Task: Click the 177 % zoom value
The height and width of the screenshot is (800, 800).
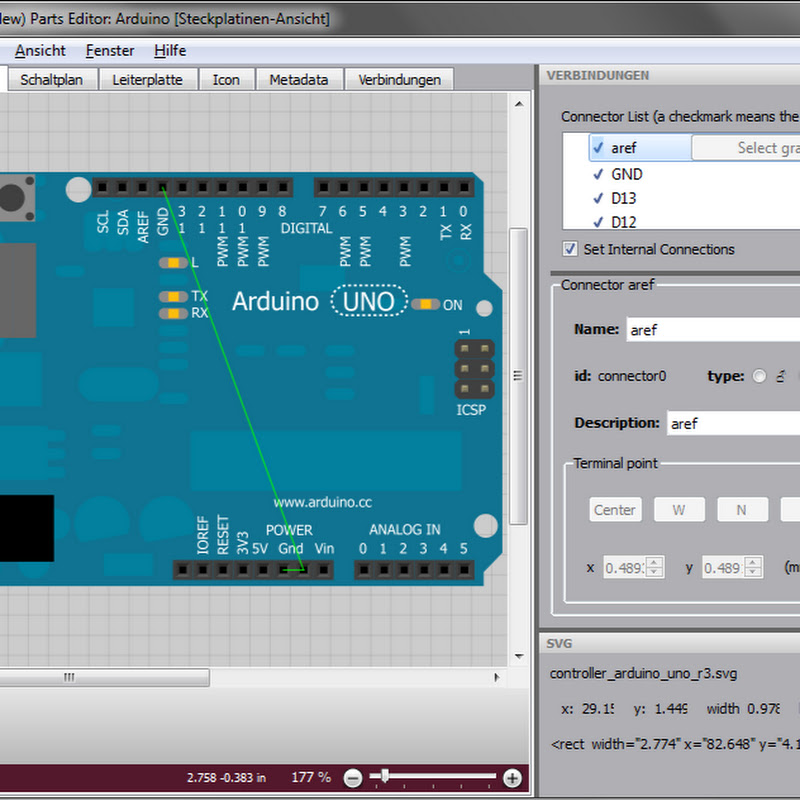Action: click(x=311, y=778)
